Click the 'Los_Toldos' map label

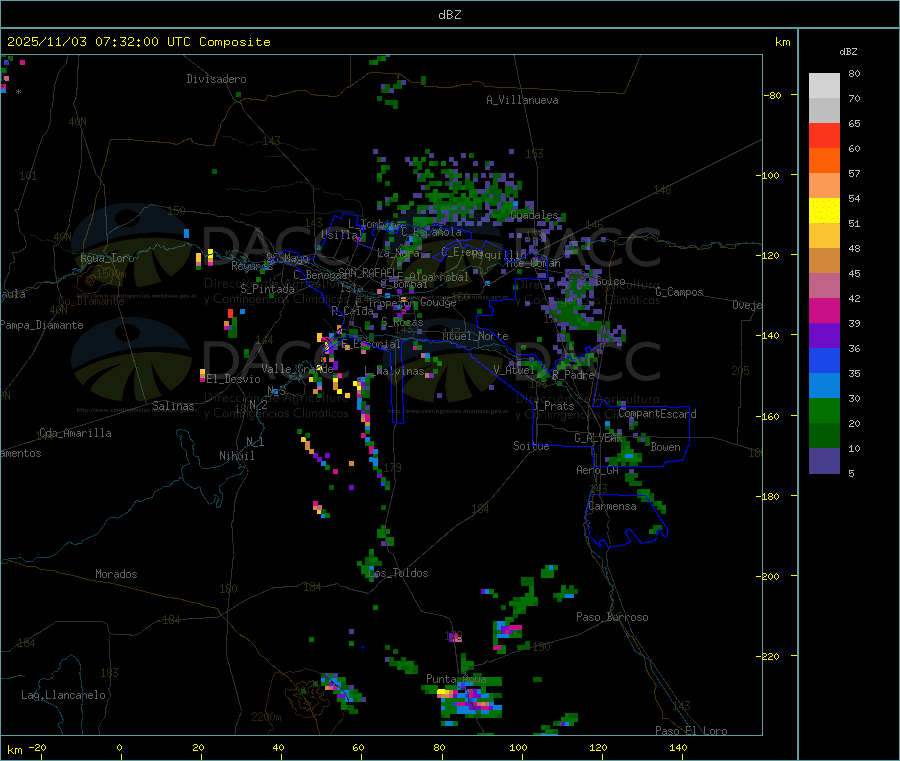tap(398, 573)
